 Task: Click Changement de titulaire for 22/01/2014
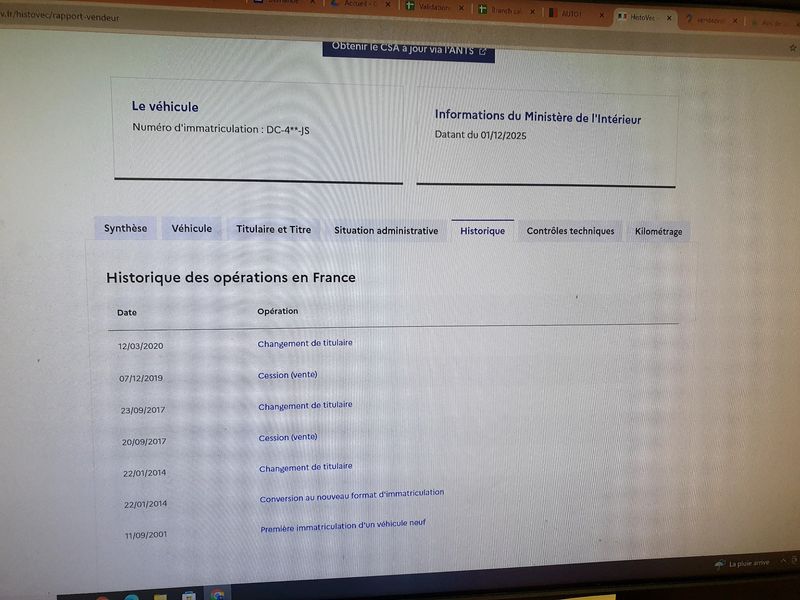pos(306,467)
